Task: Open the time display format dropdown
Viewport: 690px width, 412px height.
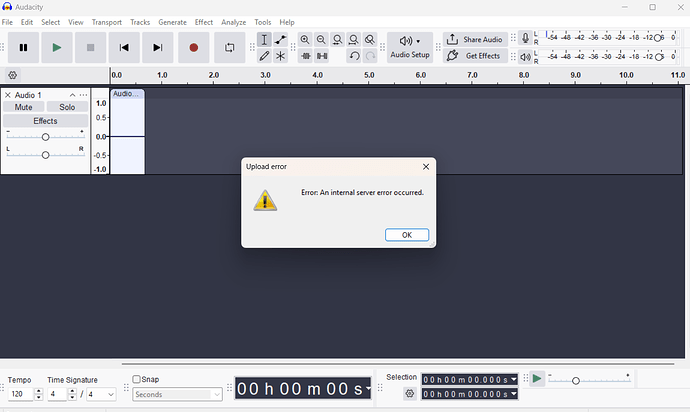Action: 368,388
